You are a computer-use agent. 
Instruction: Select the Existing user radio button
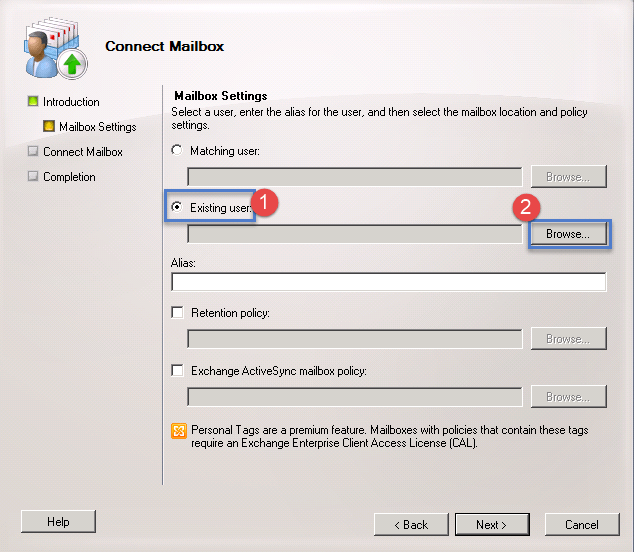point(177,207)
